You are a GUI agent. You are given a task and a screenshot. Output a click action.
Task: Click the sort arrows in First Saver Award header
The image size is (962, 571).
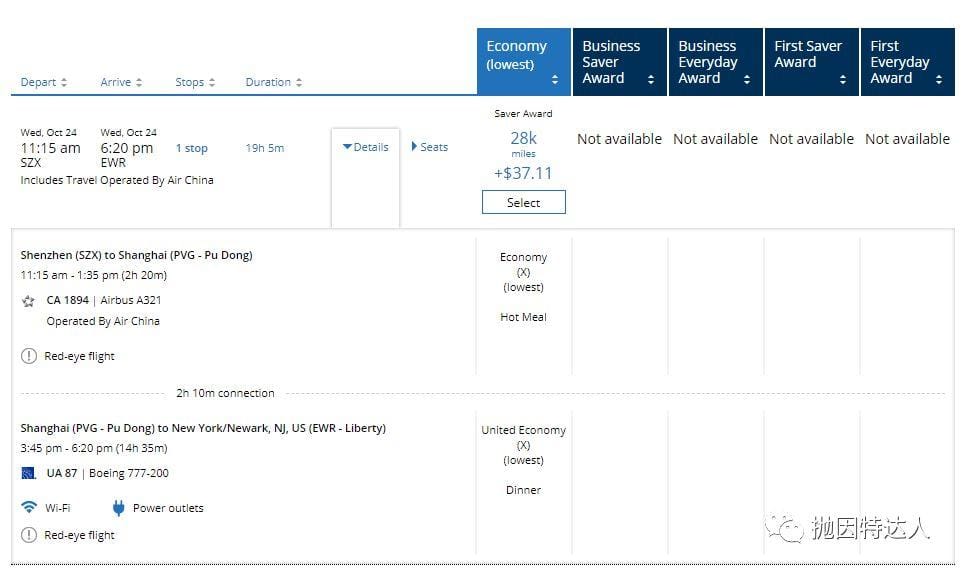point(843,80)
